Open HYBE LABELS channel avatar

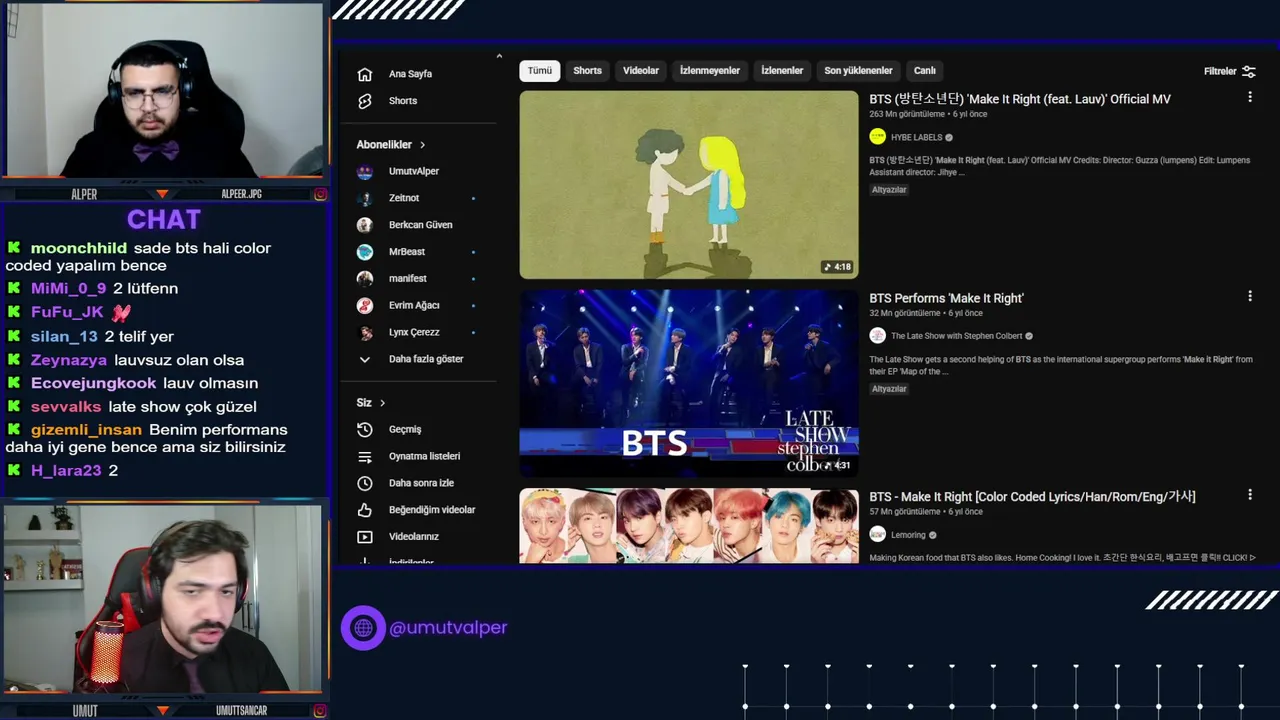pyautogui.click(x=878, y=137)
